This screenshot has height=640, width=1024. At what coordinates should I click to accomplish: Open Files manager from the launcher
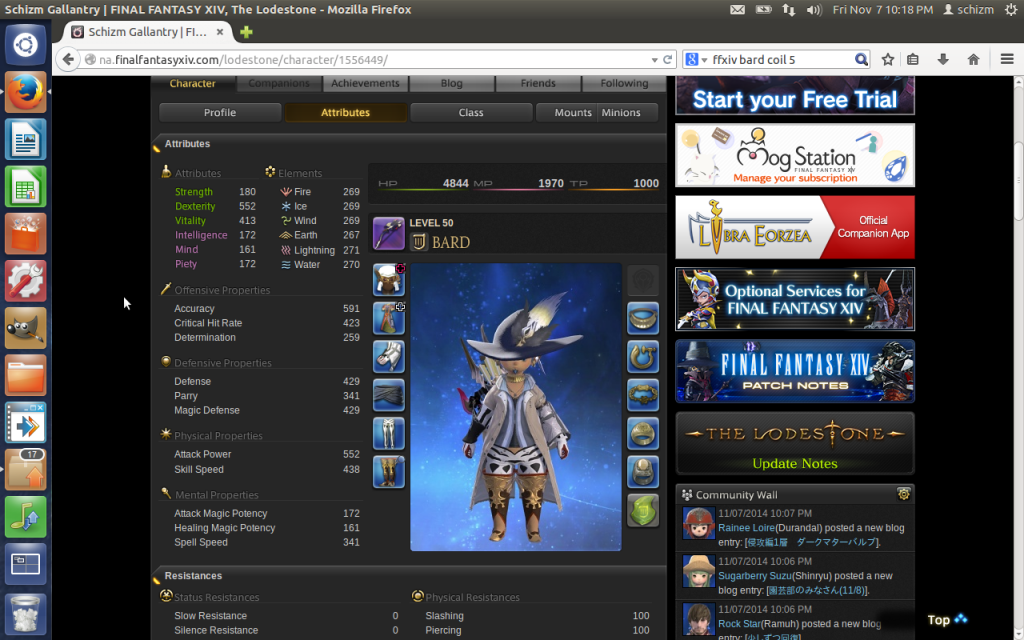(x=25, y=375)
